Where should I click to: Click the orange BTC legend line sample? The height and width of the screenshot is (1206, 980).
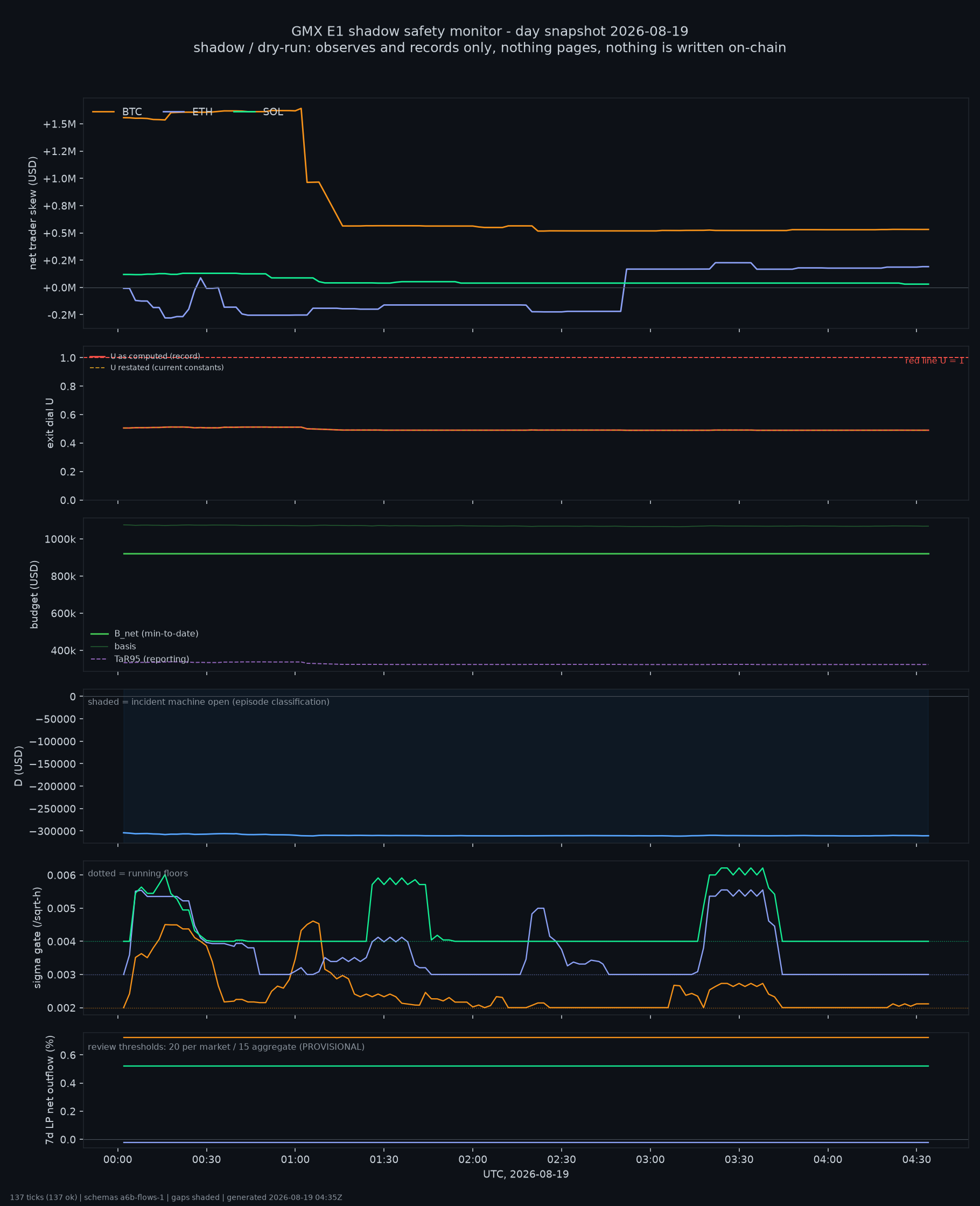point(103,112)
